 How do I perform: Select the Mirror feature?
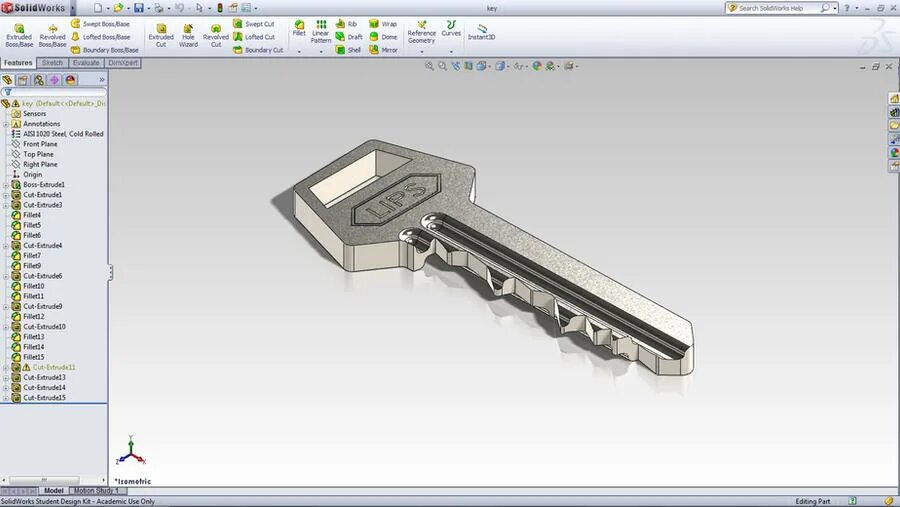(x=383, y=50)
